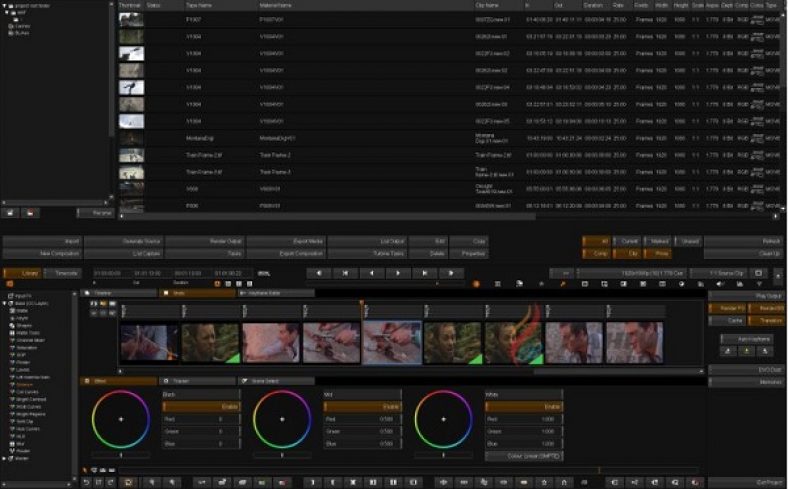This screenshot has width=788, height=489.
Task: Click the Channel Mixer effect icon
Action: coord(13,339)
